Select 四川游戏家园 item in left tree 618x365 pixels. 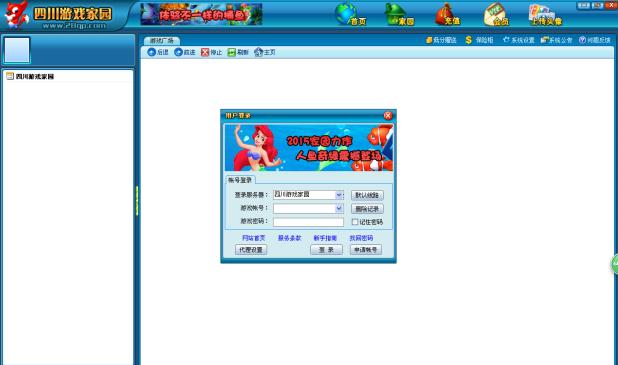click(x=35, y=76)
